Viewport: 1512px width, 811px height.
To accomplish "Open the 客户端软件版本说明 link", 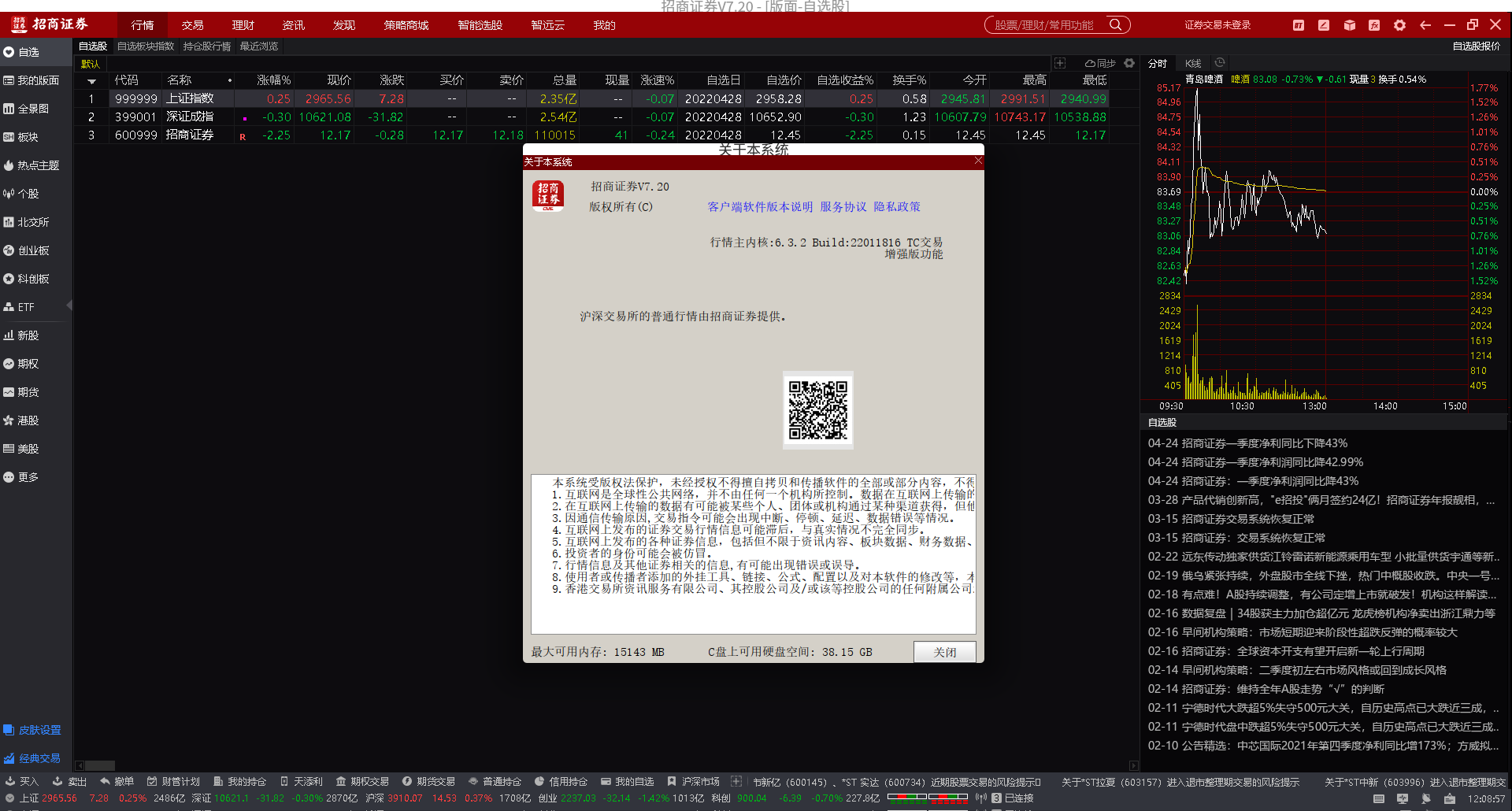I will [761, 206].
